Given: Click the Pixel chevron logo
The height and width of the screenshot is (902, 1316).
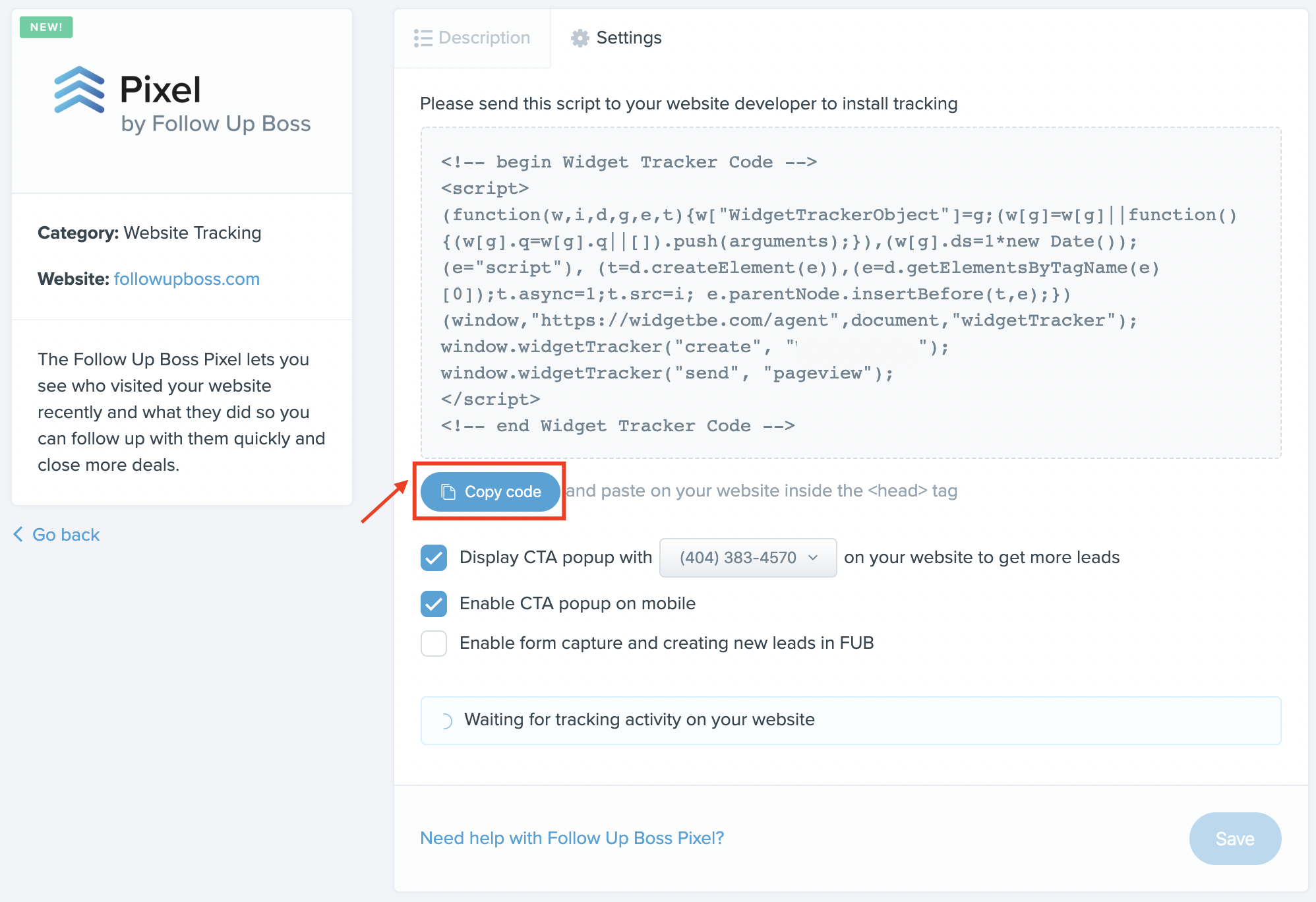Looking at the screenshot, I should coord(79,90).
